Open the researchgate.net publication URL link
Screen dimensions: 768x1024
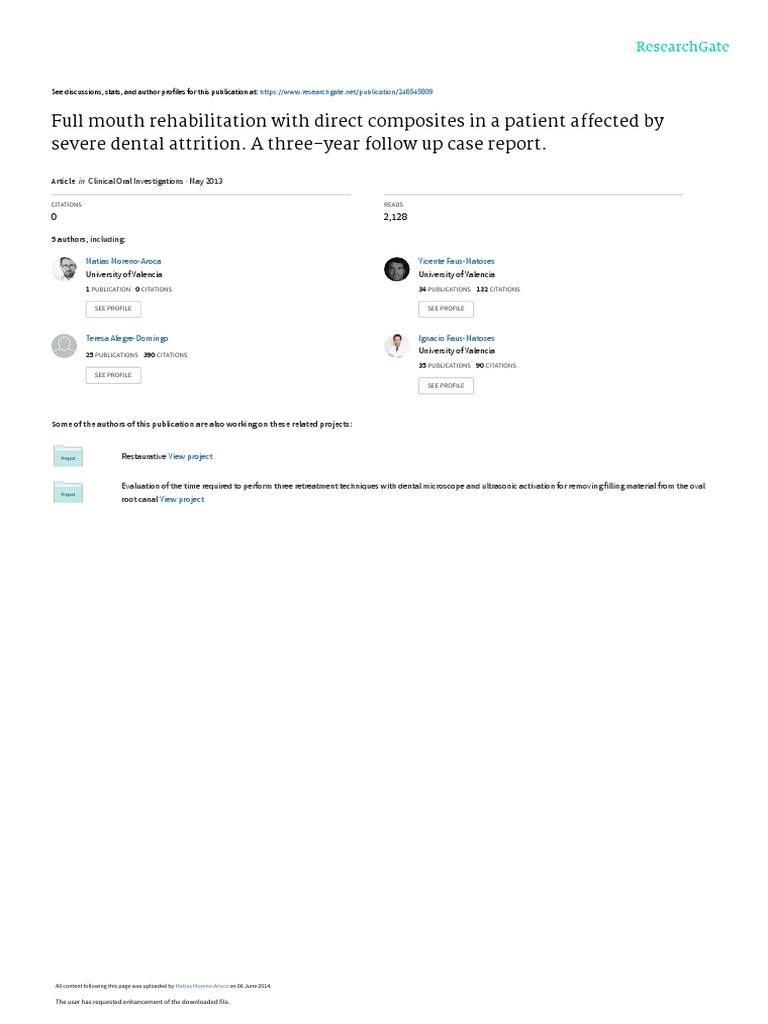pyautogui.click(x=346, y=91)
